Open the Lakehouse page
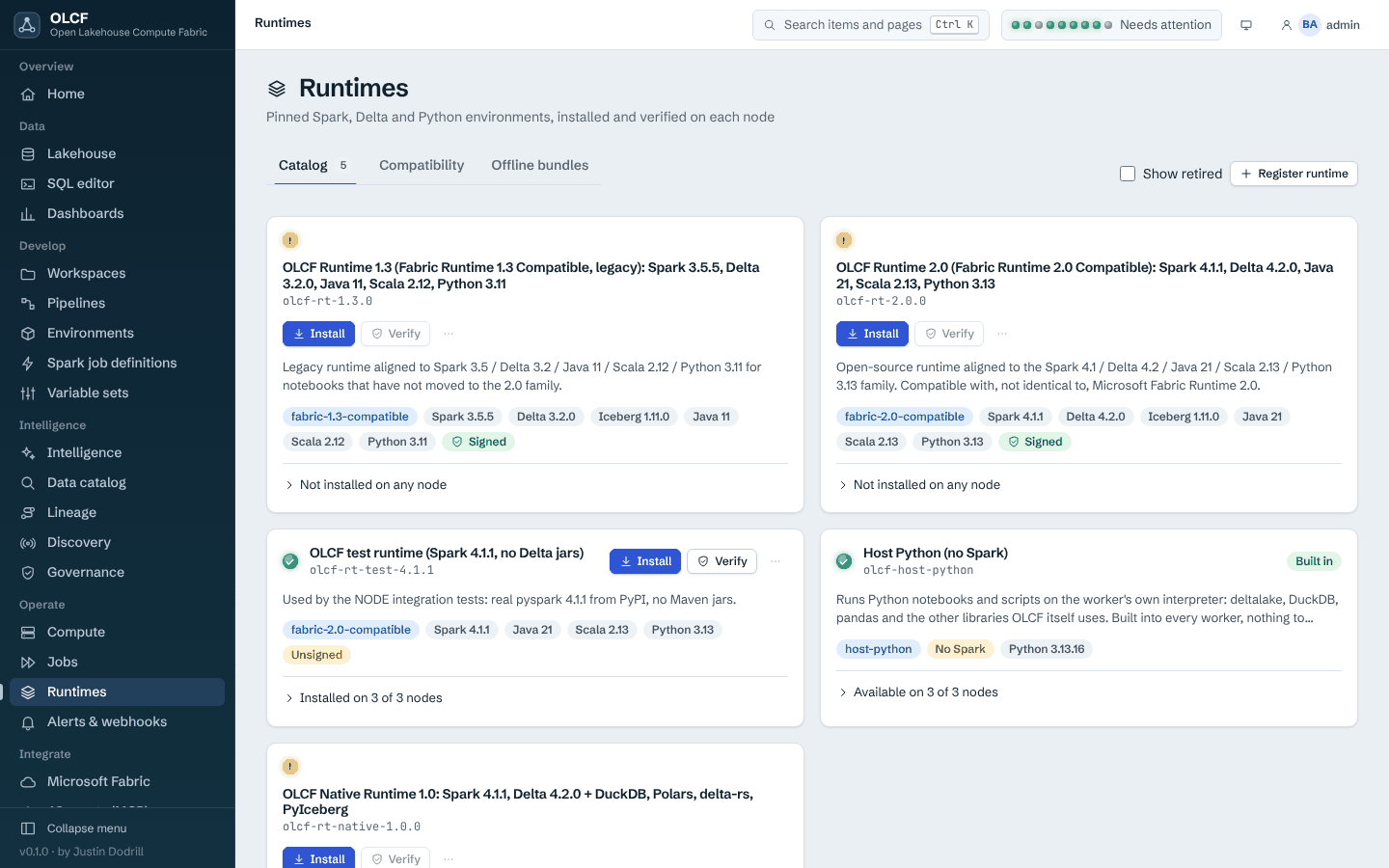 [x=117, y=153]
